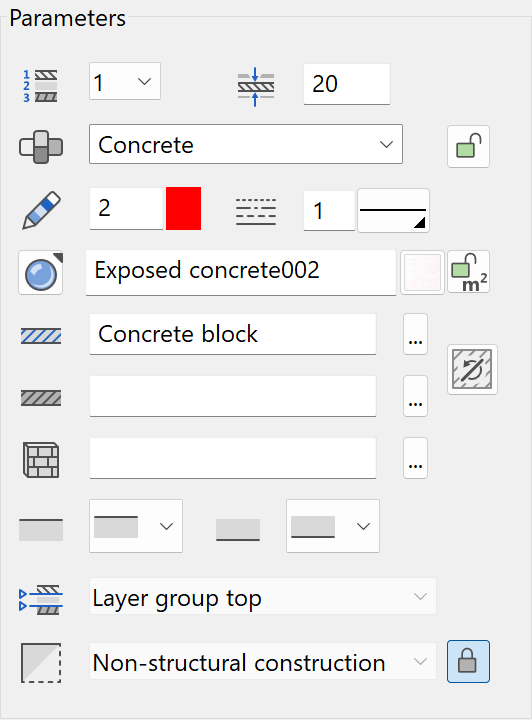Click the hatching rotate reset button

click(472, 369)
